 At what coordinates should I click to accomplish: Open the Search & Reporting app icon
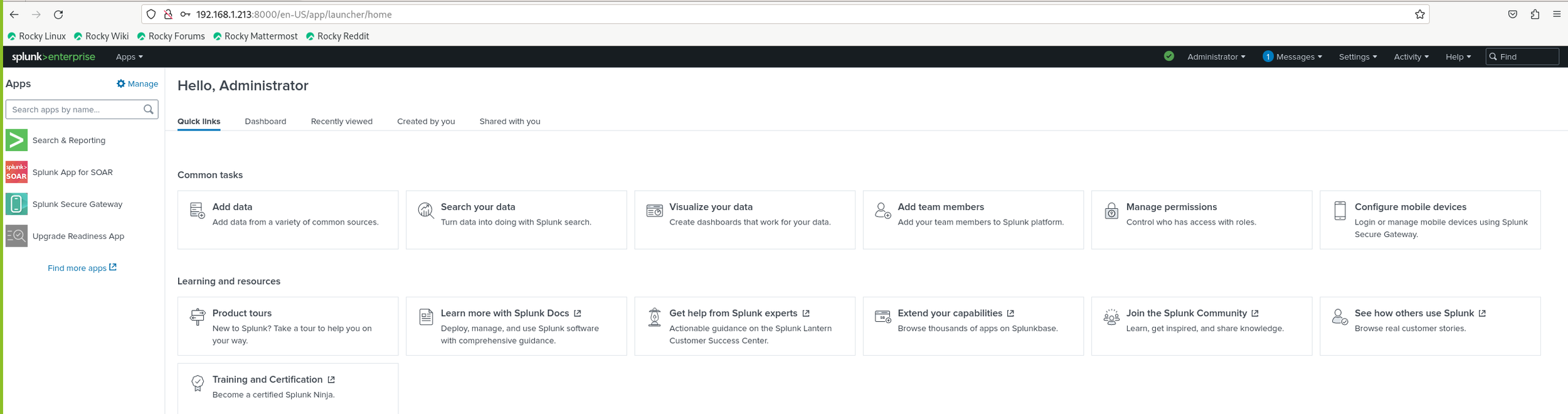[16, 140]
